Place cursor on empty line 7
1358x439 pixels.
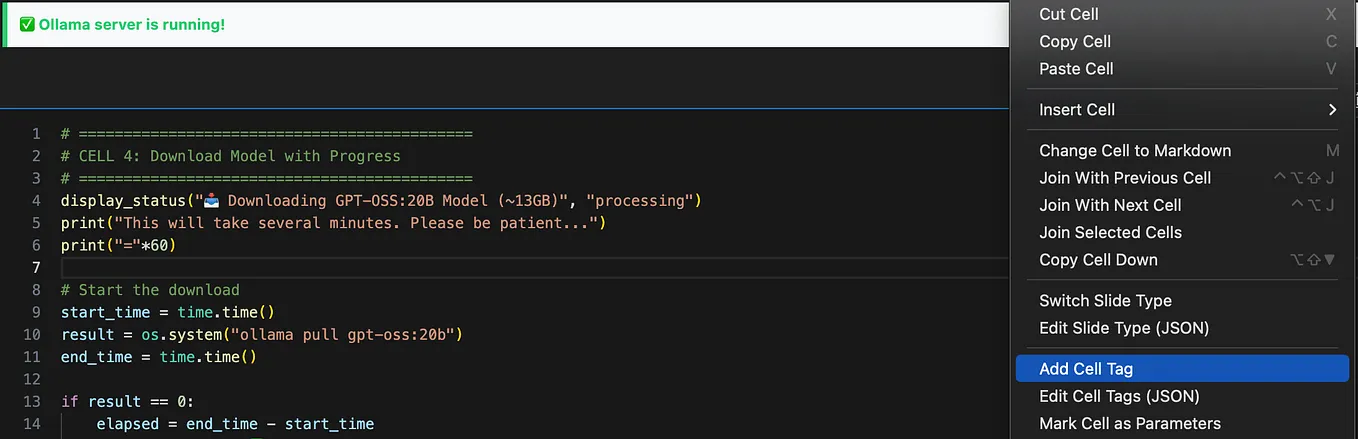(x=534, y=267)
